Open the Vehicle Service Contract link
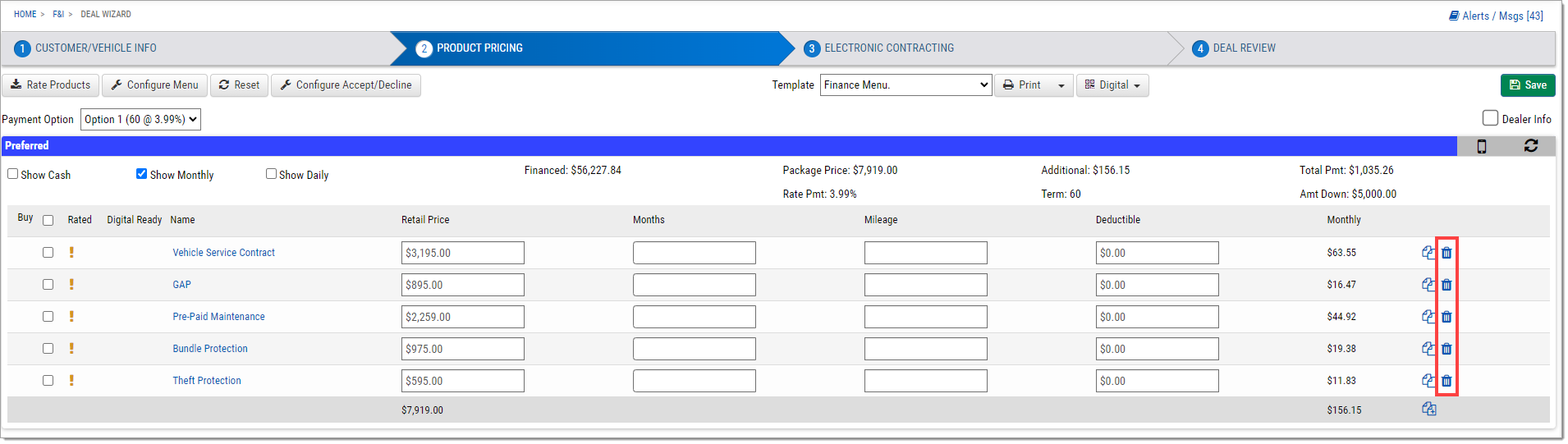The height and width of the screenshot is (444, 1568). tap(223, 253)
